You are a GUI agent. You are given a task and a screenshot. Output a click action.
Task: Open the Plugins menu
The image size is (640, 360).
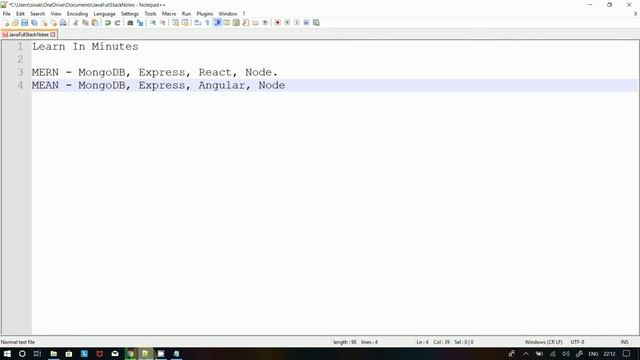[204, 13]
